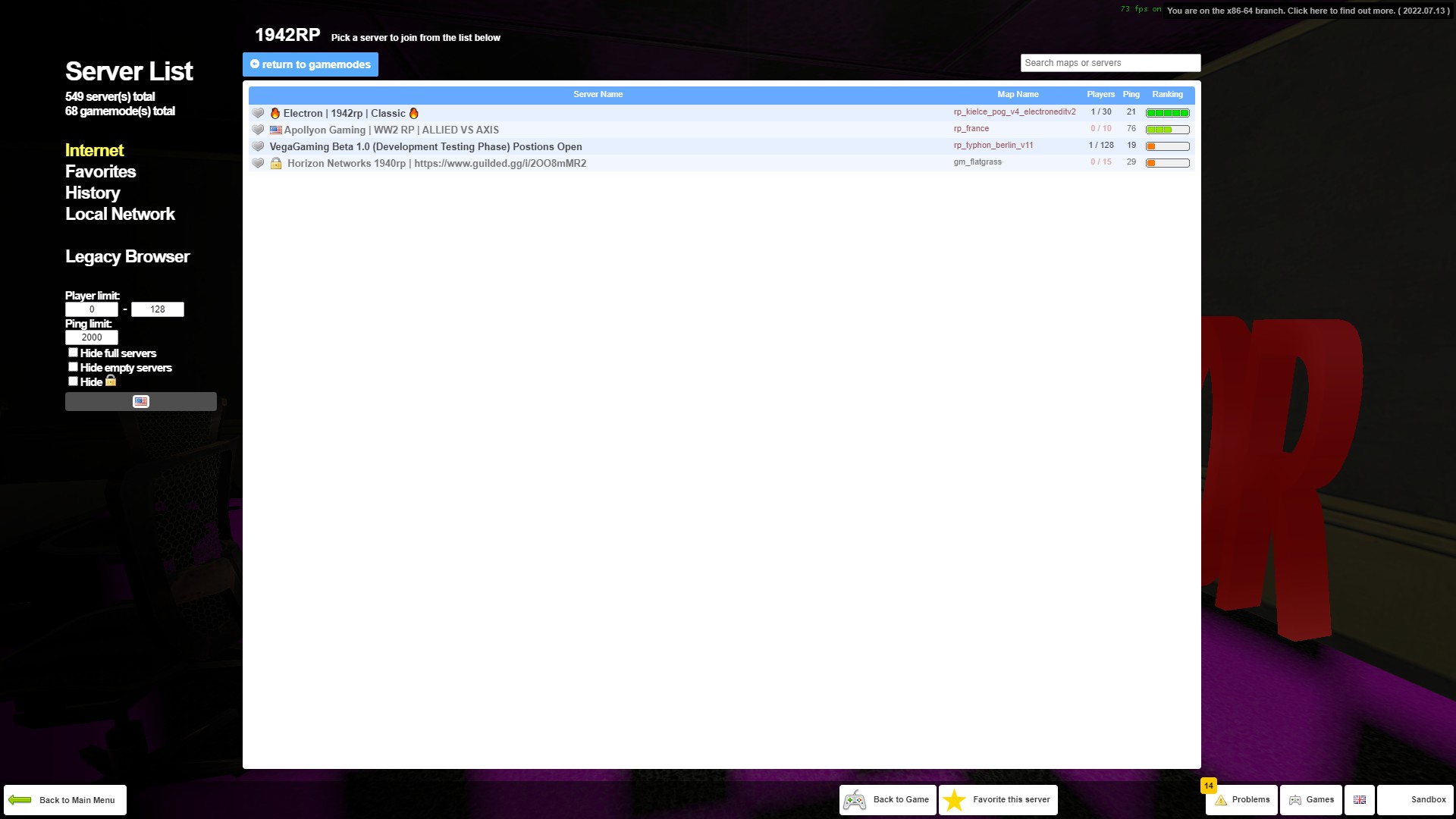
Task: Click ranking bar of Electron server
Action: coord(1167,113)
